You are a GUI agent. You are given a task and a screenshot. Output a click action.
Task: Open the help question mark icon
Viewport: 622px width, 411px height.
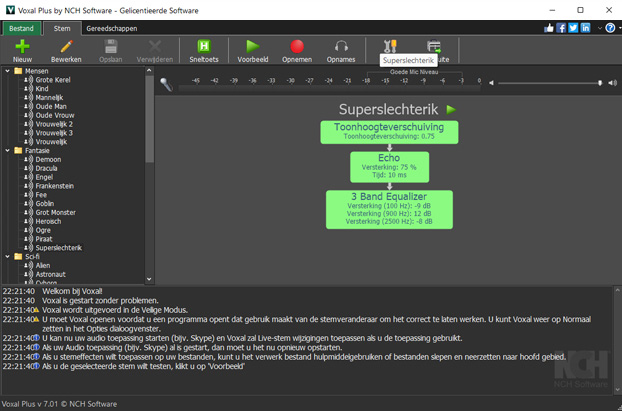pos(610,28)
